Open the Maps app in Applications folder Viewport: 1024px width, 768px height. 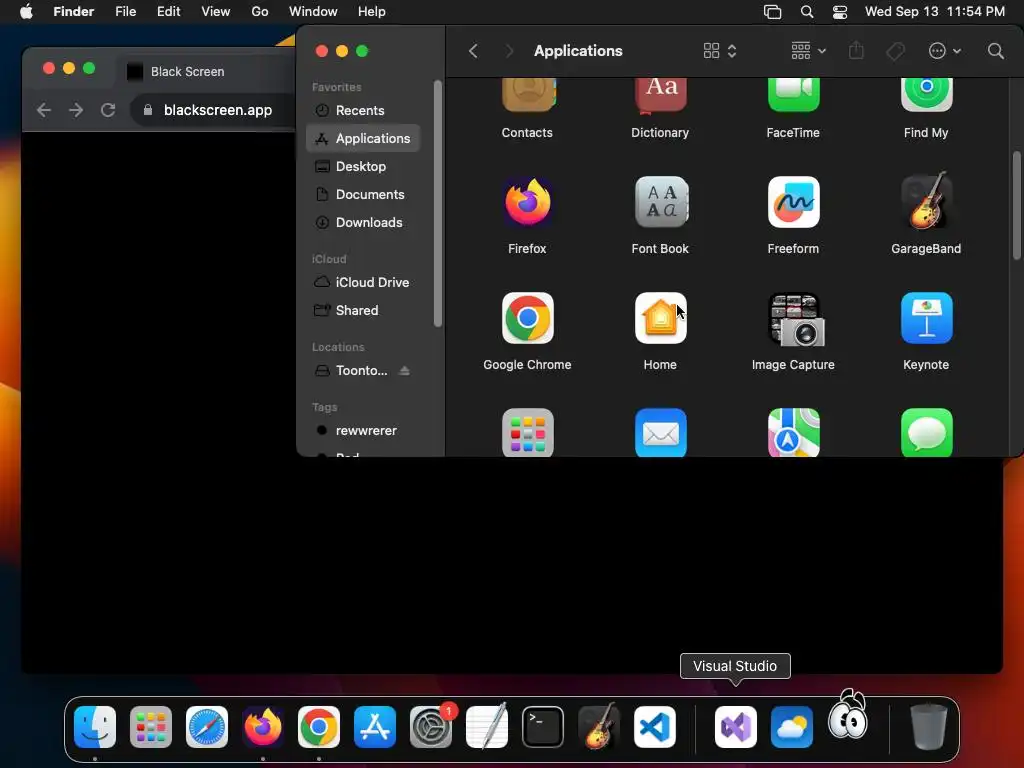pos(793,432)
